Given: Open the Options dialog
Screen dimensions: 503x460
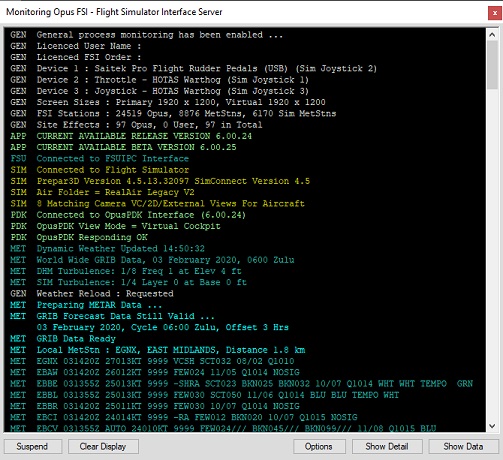Looking at the screenshot, I should 319,446.
